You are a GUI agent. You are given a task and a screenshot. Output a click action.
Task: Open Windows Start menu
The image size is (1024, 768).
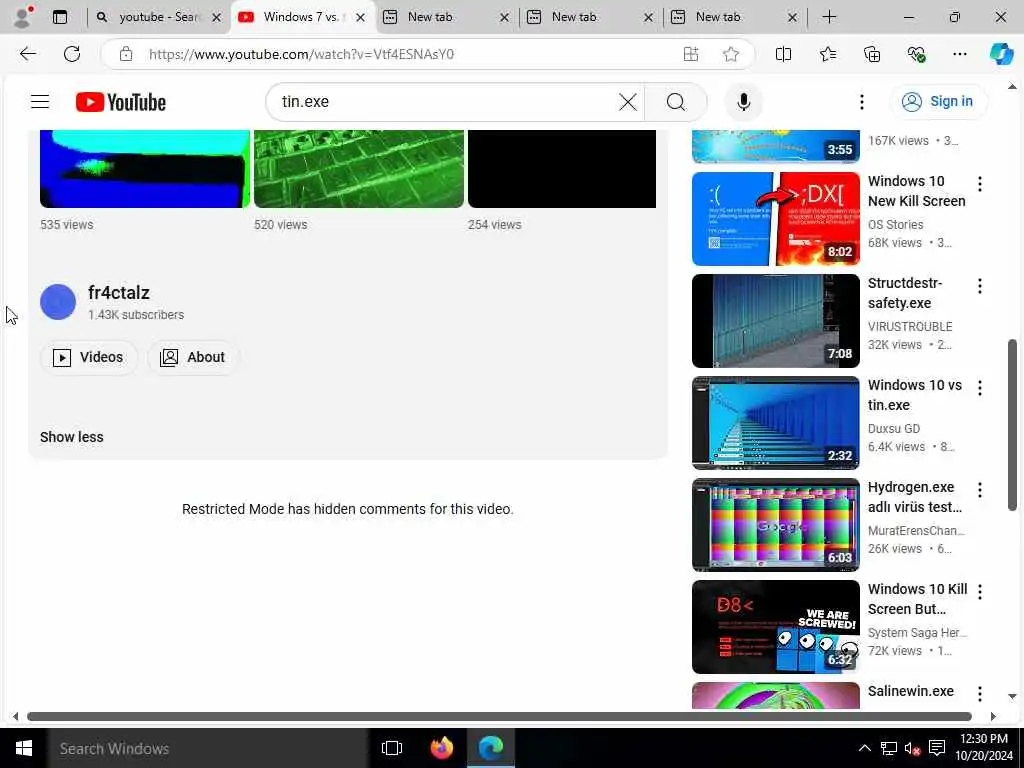24,748
